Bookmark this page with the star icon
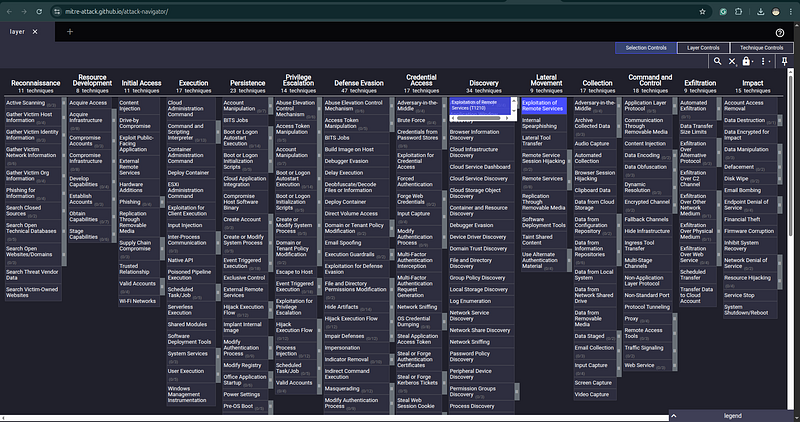This screenshot has height=422, width=800. [x=702, y=11]
